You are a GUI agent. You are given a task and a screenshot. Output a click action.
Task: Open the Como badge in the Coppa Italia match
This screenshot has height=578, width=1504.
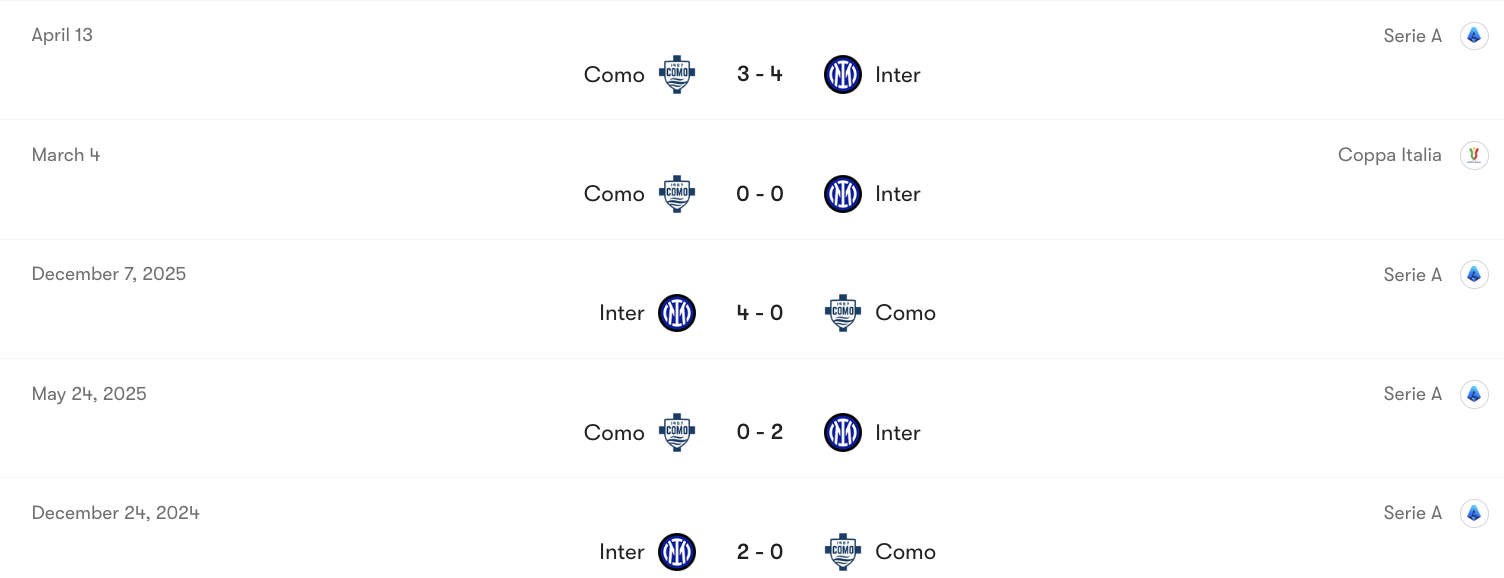pos(676,193)
